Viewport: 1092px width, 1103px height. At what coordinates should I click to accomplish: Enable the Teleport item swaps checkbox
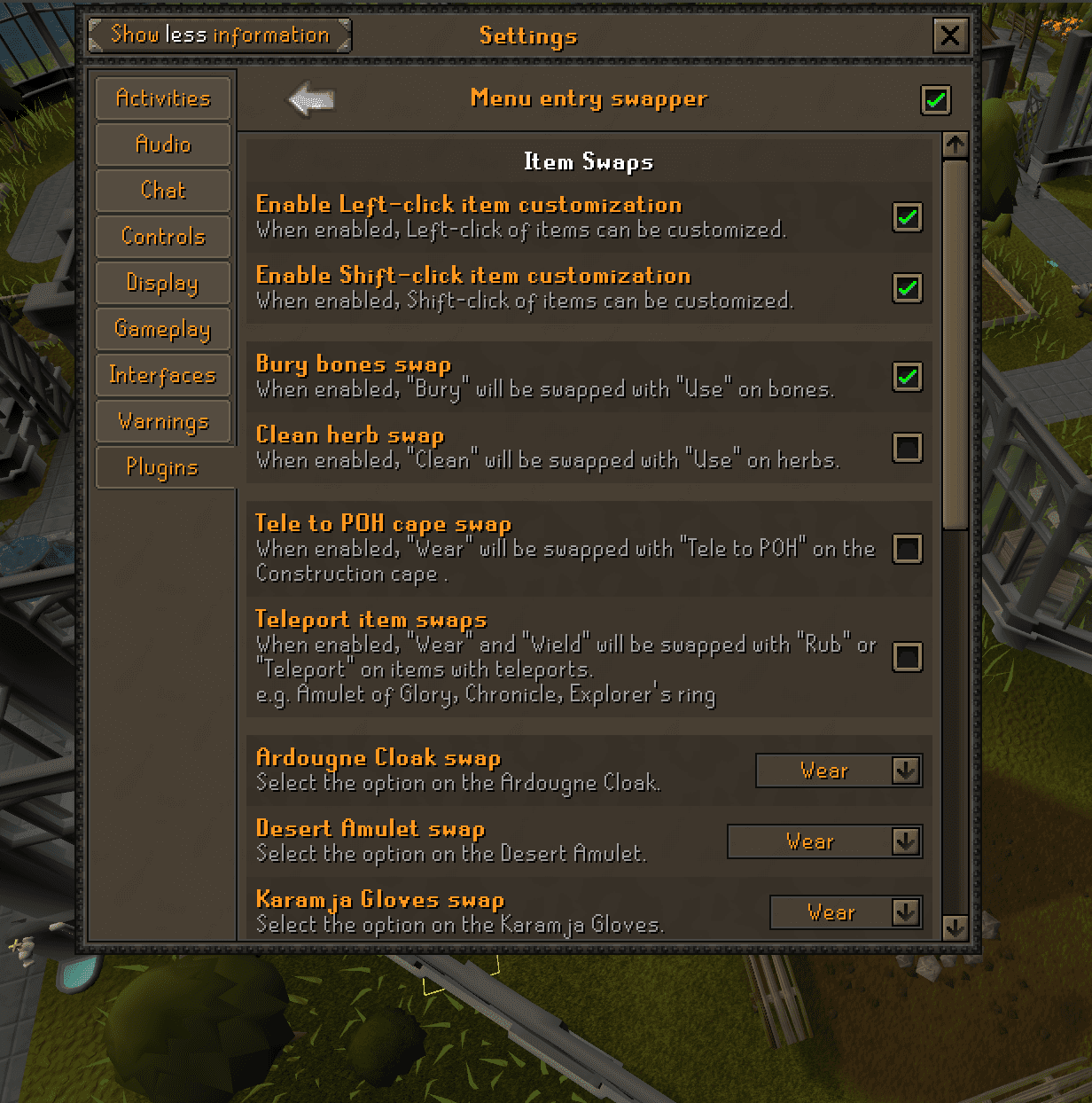click(x=908, y=657)
